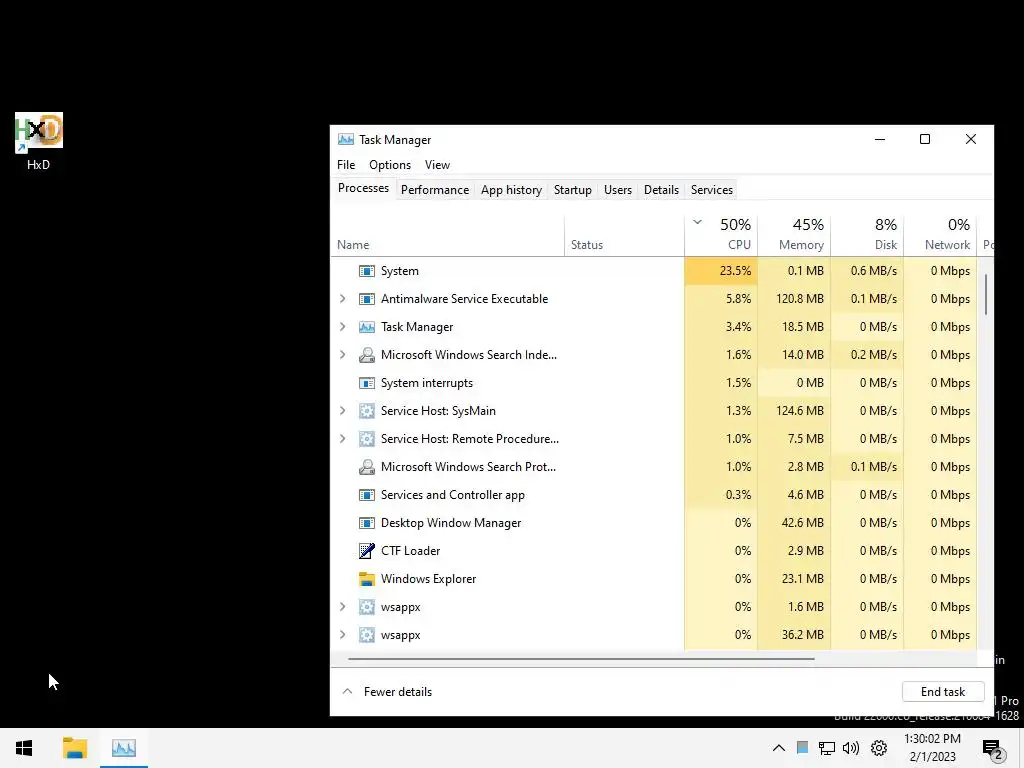Click the Desktop Window Manager icon

(x=367, y=523)
